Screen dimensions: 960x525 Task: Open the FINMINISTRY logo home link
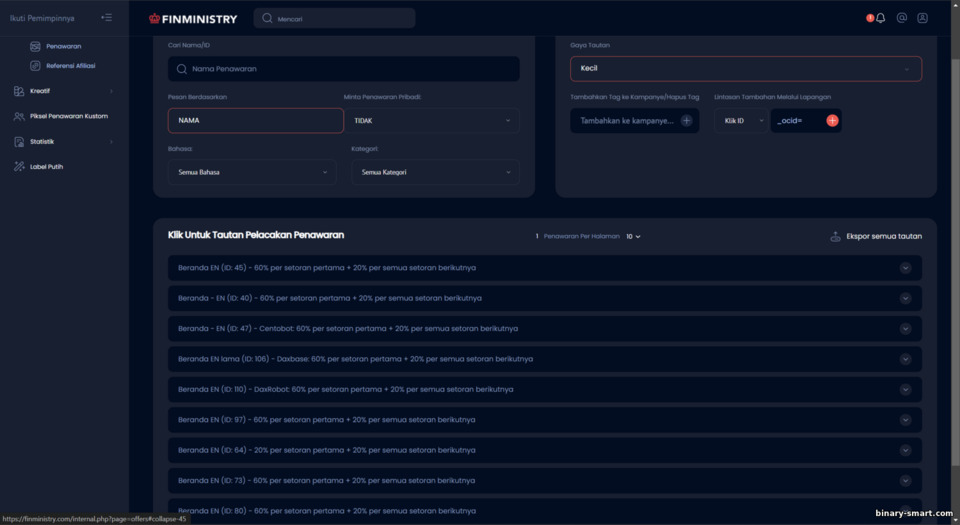[x=193, y=19]
